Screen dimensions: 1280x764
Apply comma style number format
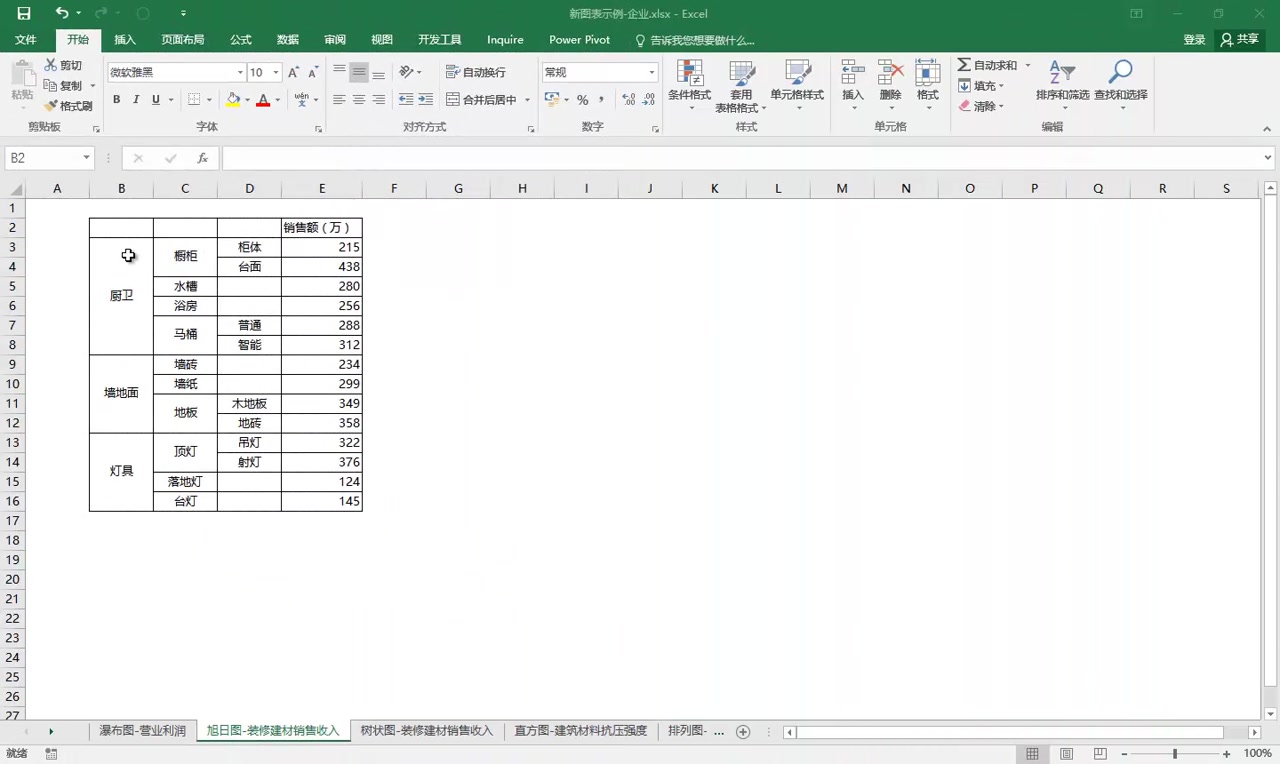601,100
